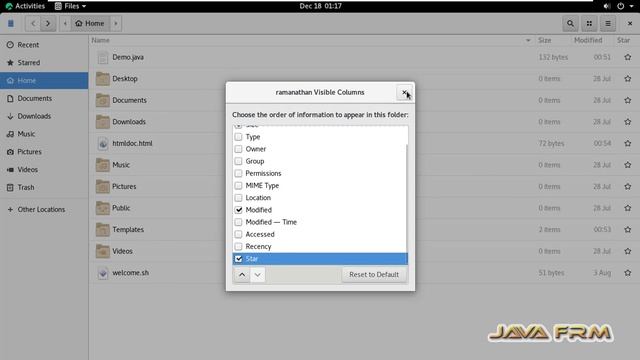Click the Demo.java file icon
This screenshot has width=640, height=360.
[103, 58]
